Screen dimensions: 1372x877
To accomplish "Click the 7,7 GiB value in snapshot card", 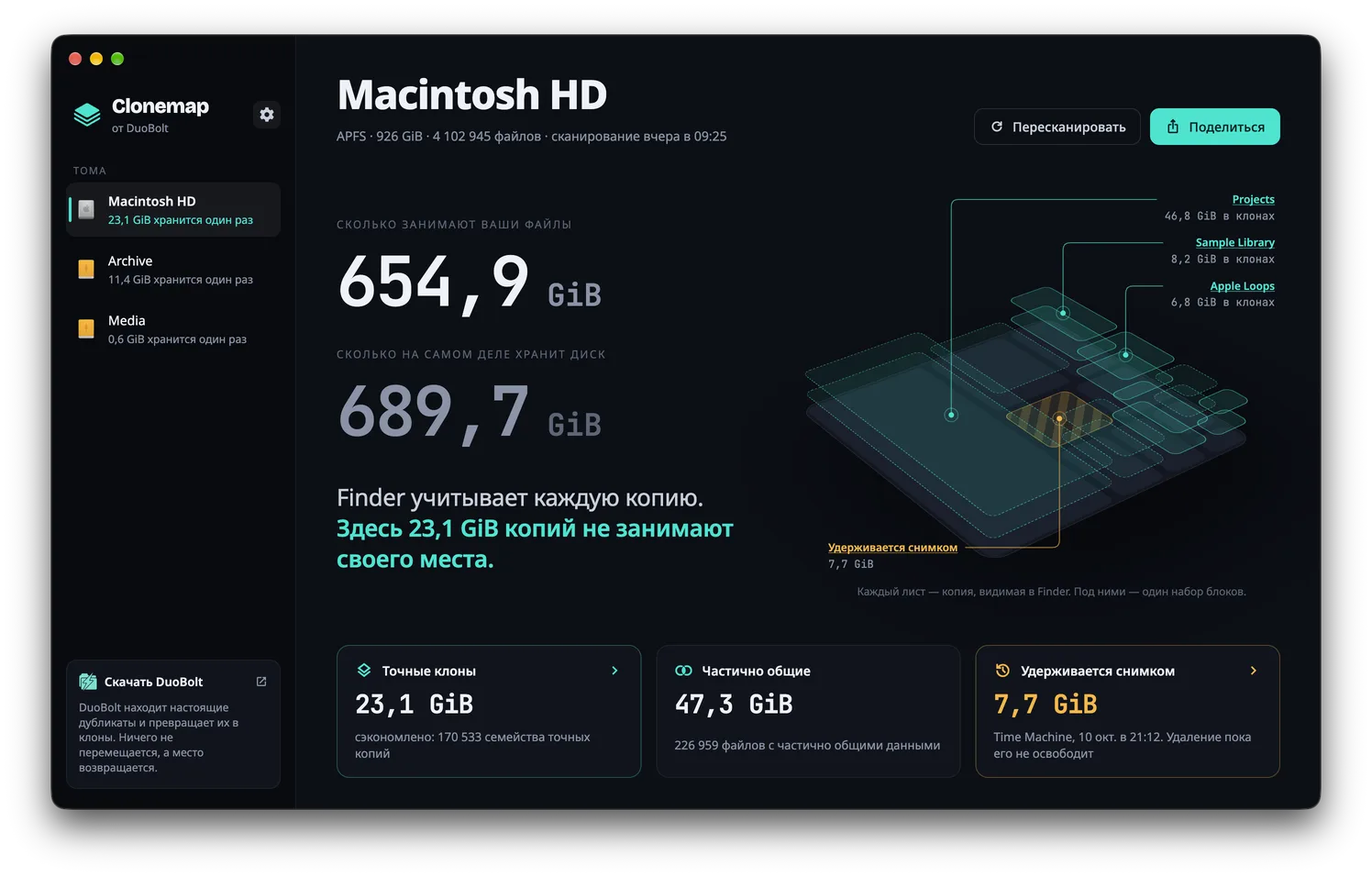I will pos(1046,704).
